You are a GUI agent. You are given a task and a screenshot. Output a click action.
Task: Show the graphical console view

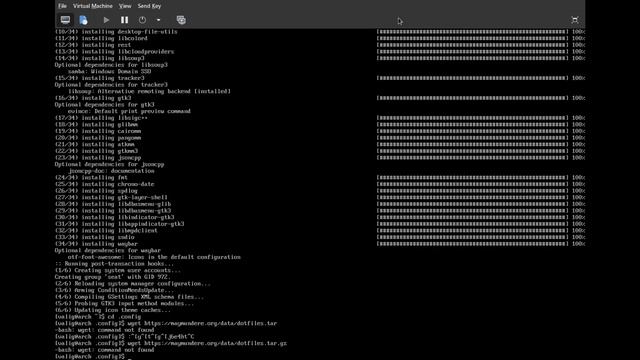tap(65, 20)
